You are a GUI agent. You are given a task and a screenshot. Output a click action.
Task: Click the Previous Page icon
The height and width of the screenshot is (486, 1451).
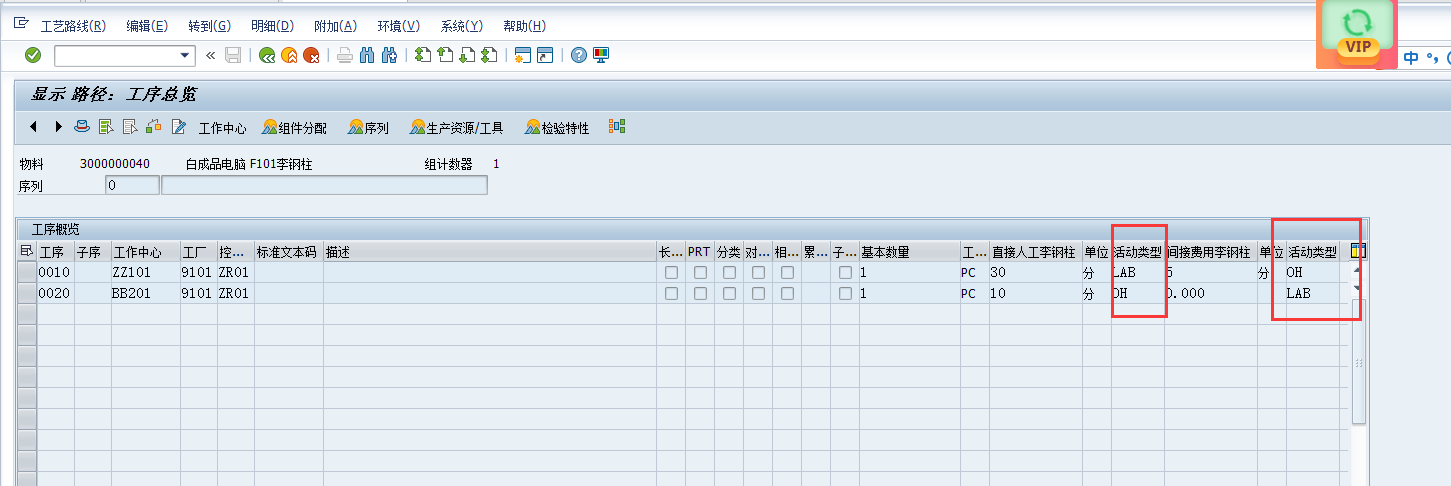445,55
